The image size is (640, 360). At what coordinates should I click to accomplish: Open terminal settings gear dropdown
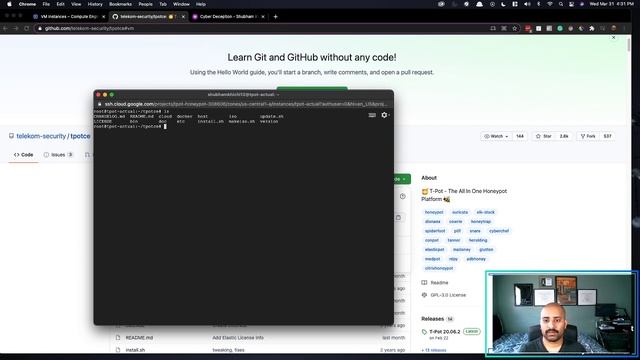point(385,115)
